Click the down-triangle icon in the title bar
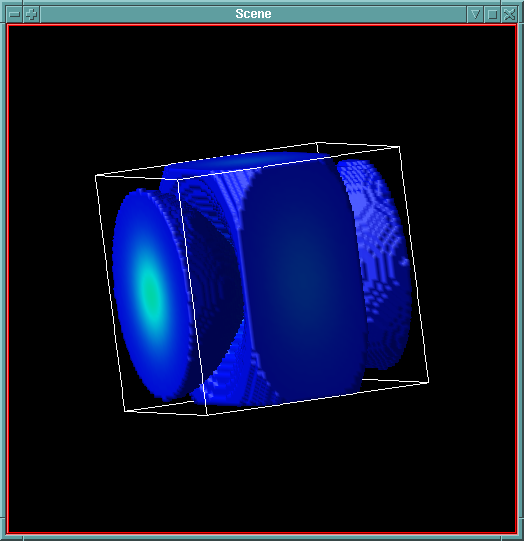524x541 pixels. point(475,14)
